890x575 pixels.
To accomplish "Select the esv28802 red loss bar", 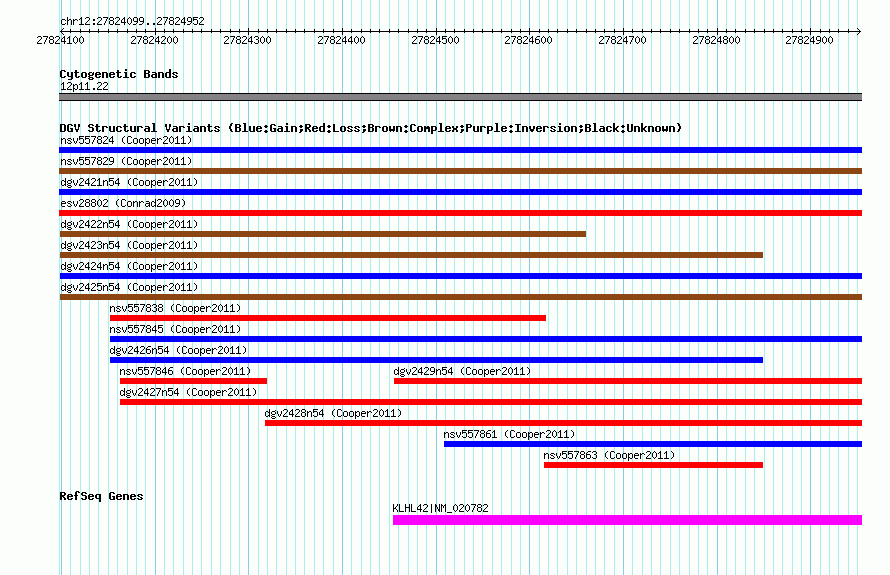I will coord(460,213).
